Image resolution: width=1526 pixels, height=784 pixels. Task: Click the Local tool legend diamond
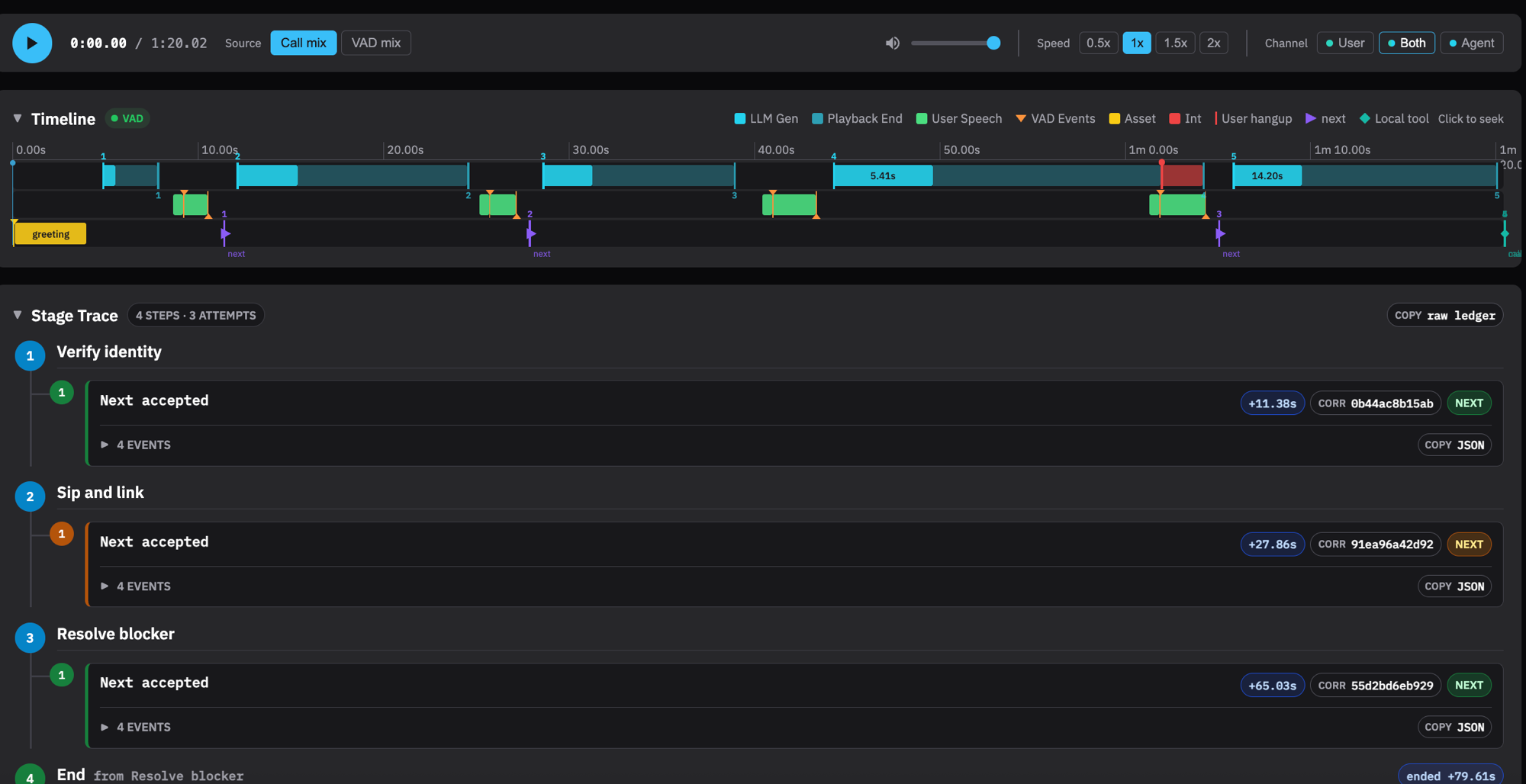[1365, 118]
